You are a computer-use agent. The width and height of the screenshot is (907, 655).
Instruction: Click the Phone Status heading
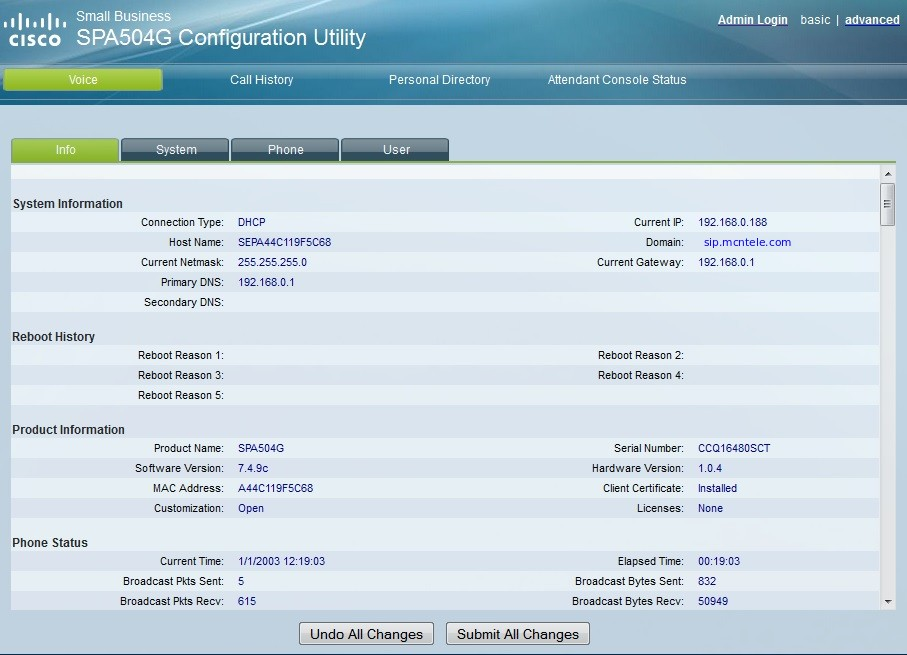pyautogui.click(x=50, y=543)
